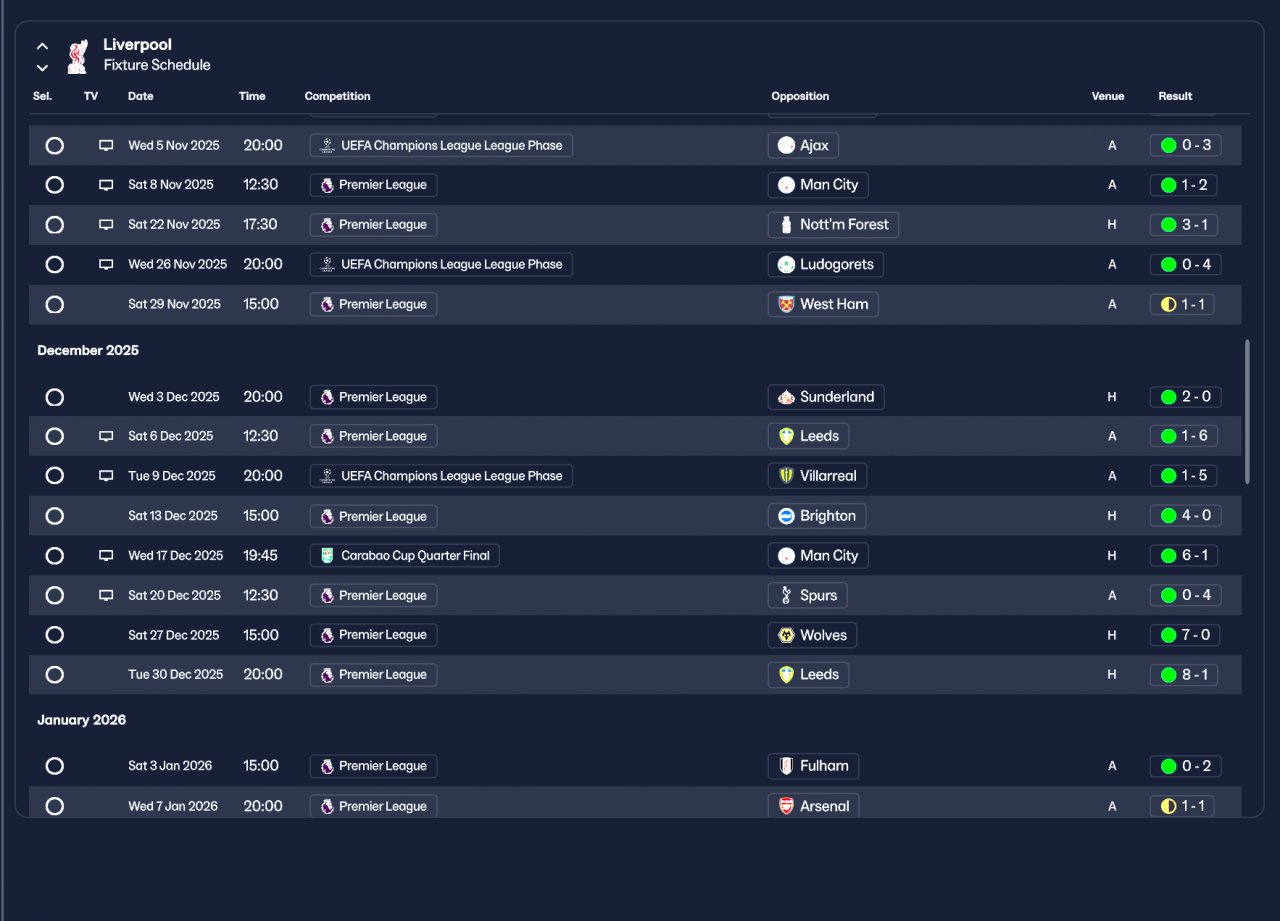This screenshot has width=1280, height=921.
Task: Select the radio button for Sunderland fixture
Action: pyautogui.click(x=55, y=397)
